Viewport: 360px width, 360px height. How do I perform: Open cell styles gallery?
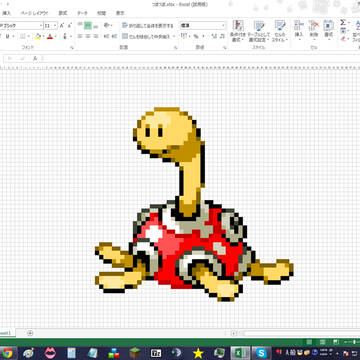click(x=279, y=31)
